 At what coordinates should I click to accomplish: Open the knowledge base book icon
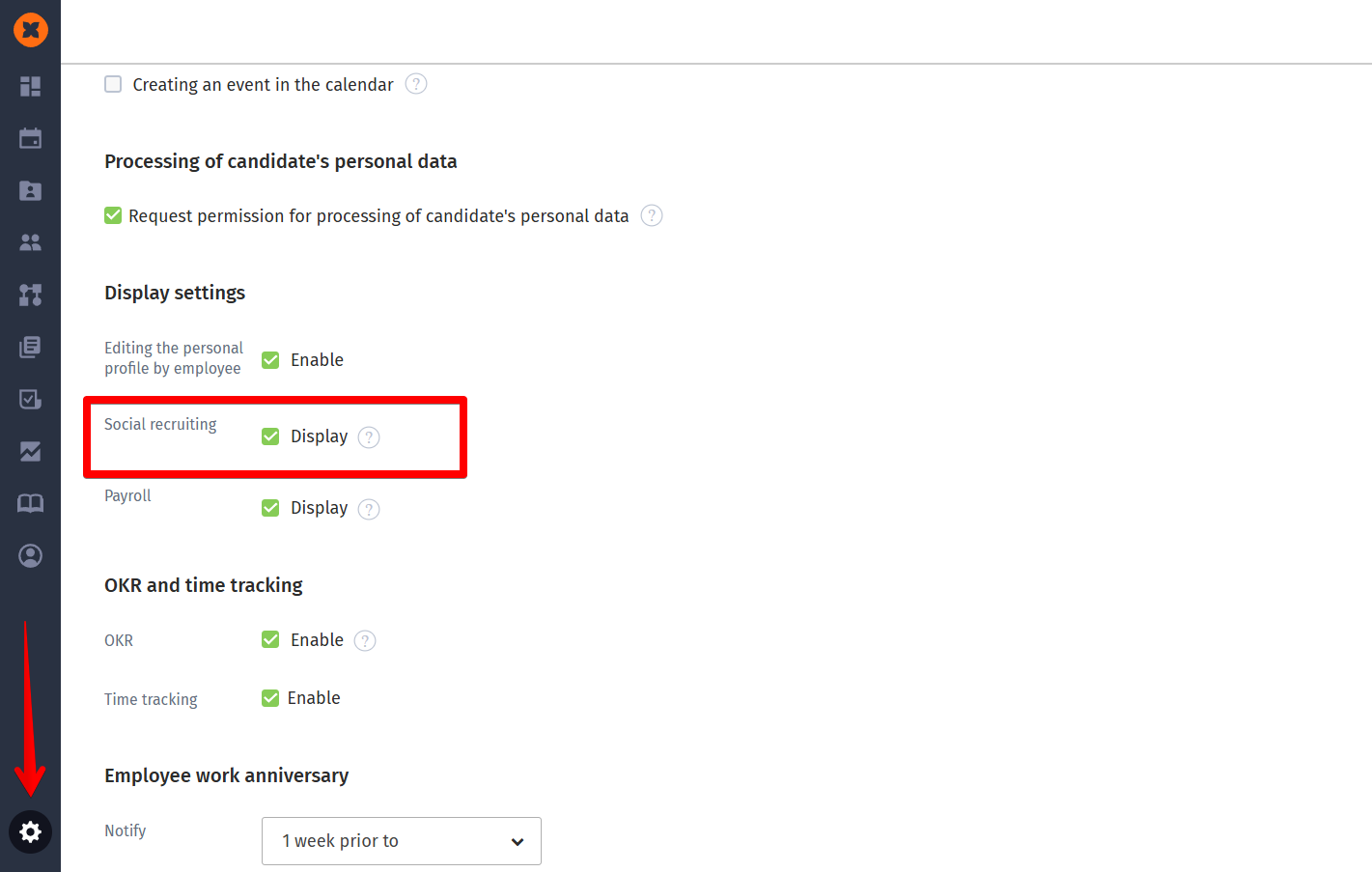tap(30, 503)
